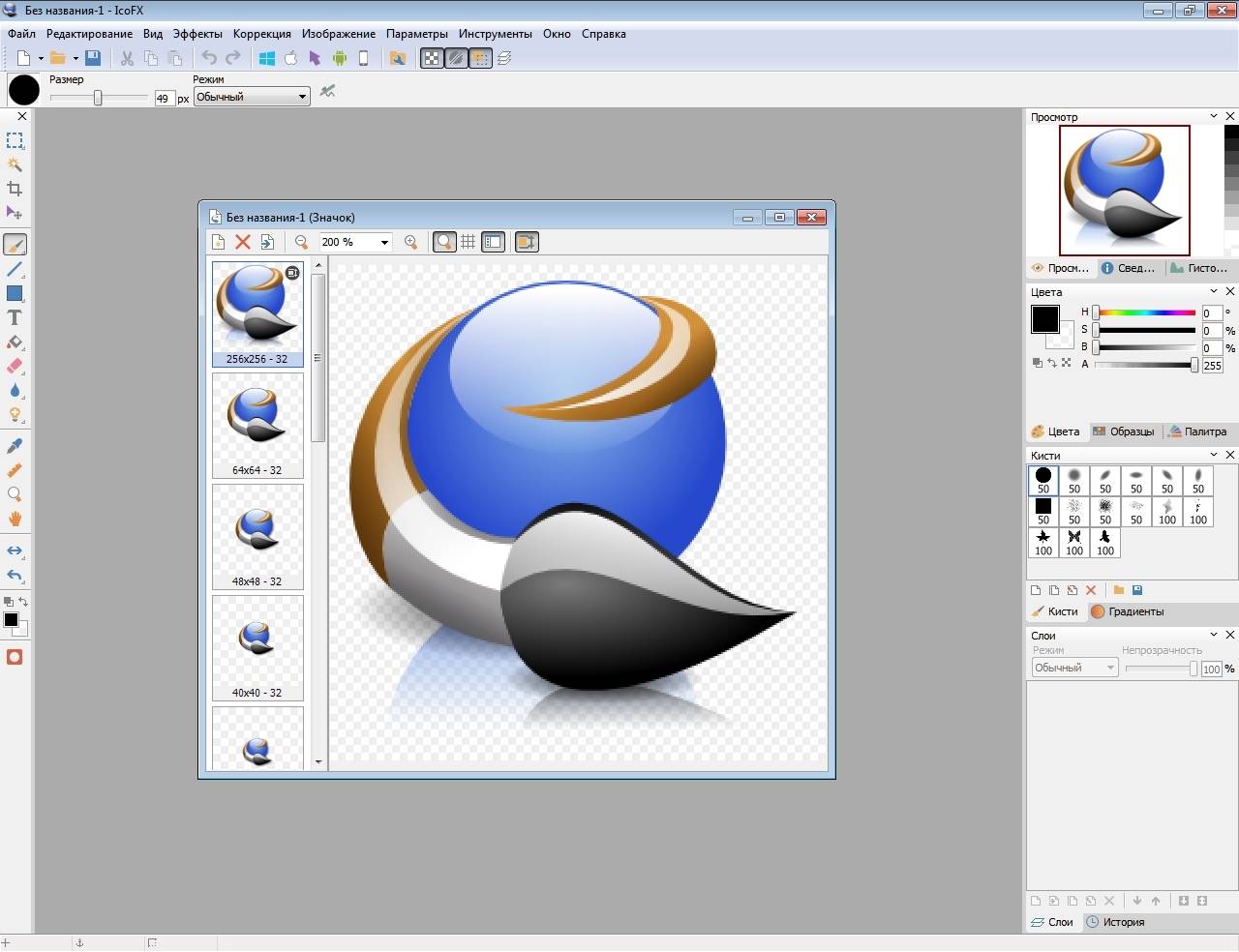1239x952 pixels.
Task: Select the paint bucket fill tool
Action: pos(15,342)
